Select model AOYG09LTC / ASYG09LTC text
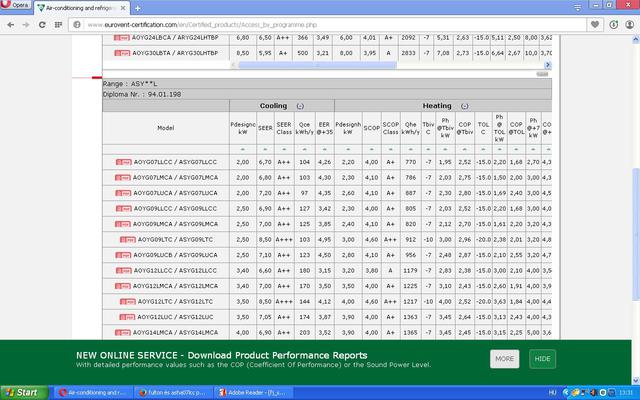The width and height of the screenshot is (640, 400). (176, 240)
